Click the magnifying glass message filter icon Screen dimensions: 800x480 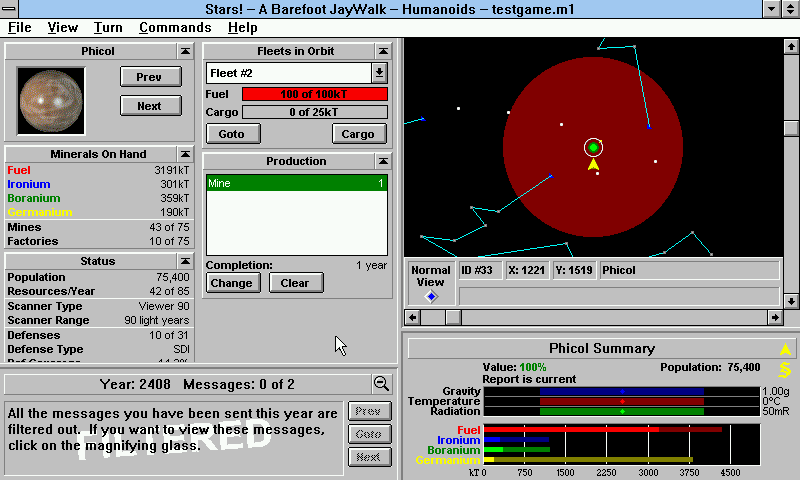tap(381, 384)
